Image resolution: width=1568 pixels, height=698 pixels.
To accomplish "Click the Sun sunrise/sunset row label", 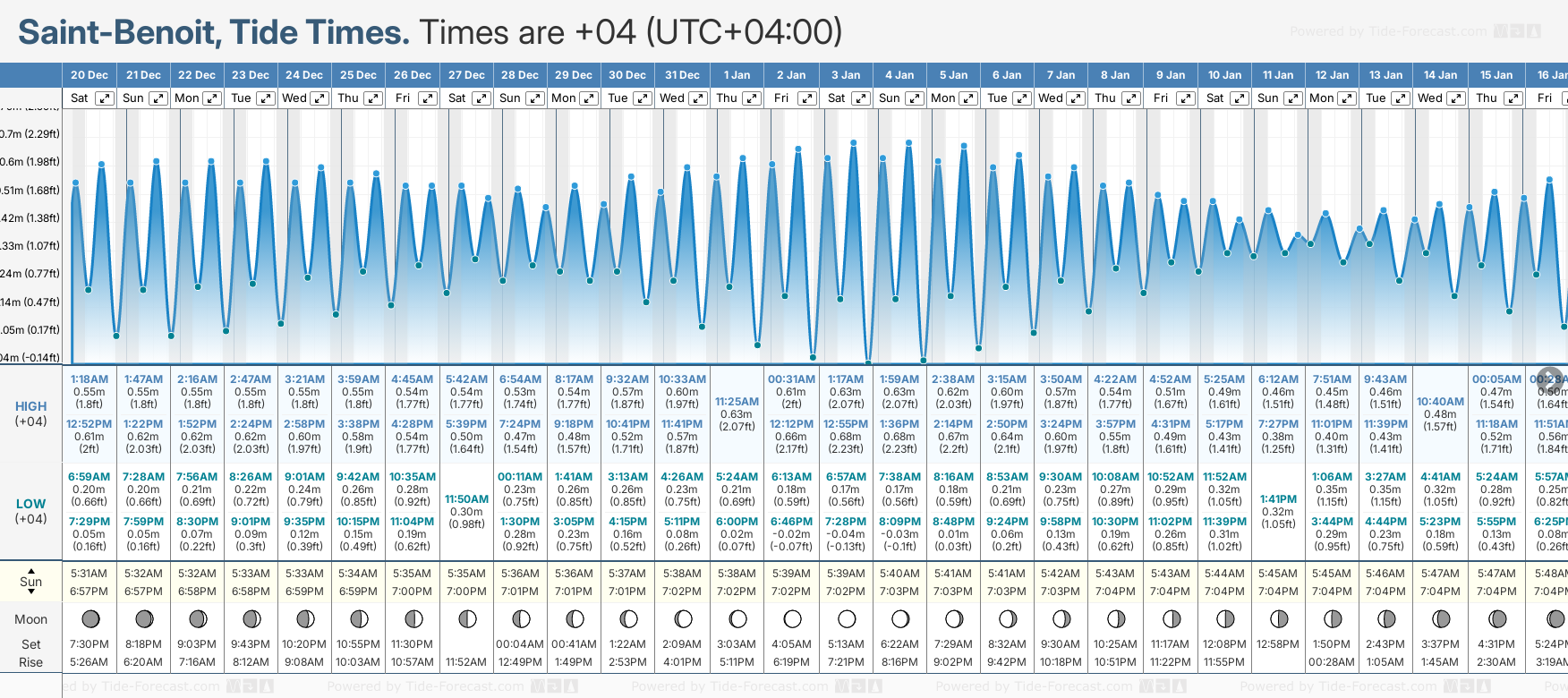I will pyautogui.click(x=31, y=582).
